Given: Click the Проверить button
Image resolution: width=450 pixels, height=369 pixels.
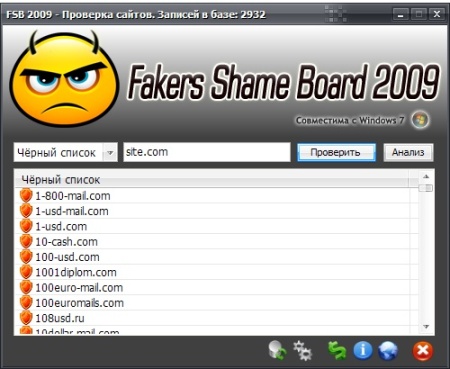Looking at the screenshot, I should (x=336, y=153).
